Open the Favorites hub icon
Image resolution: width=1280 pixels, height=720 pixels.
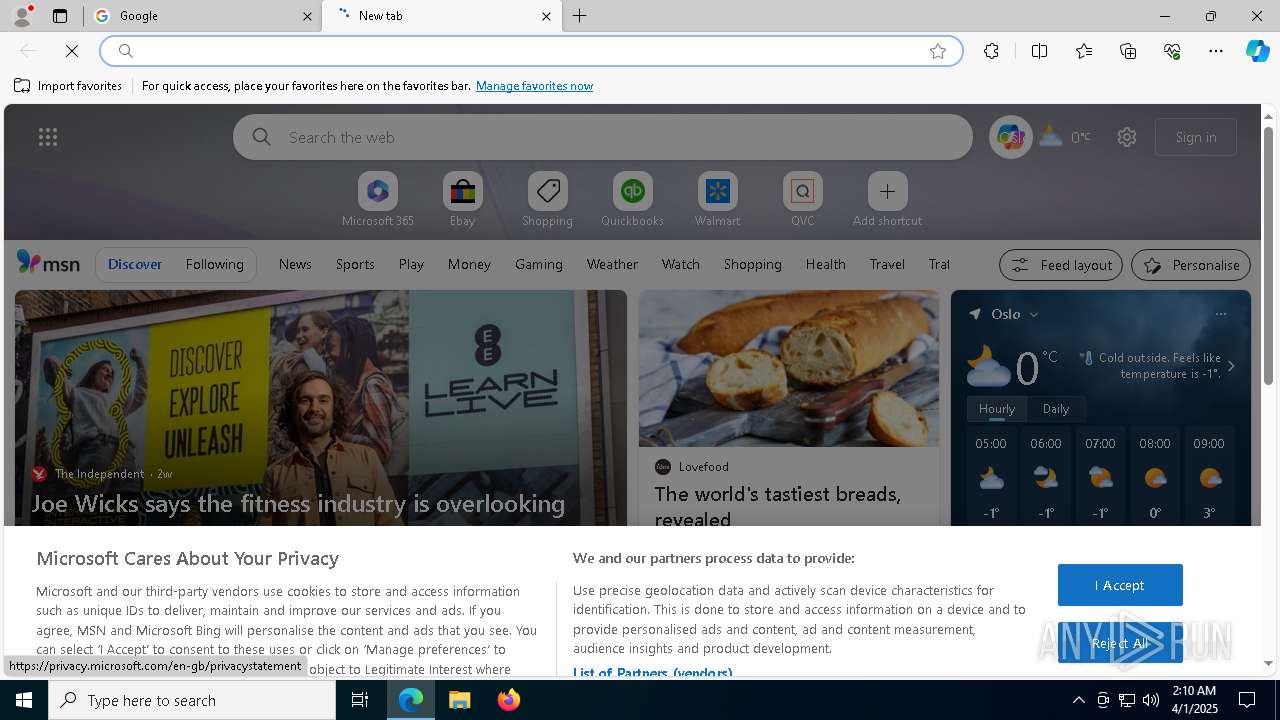(x=1084, y=51)
